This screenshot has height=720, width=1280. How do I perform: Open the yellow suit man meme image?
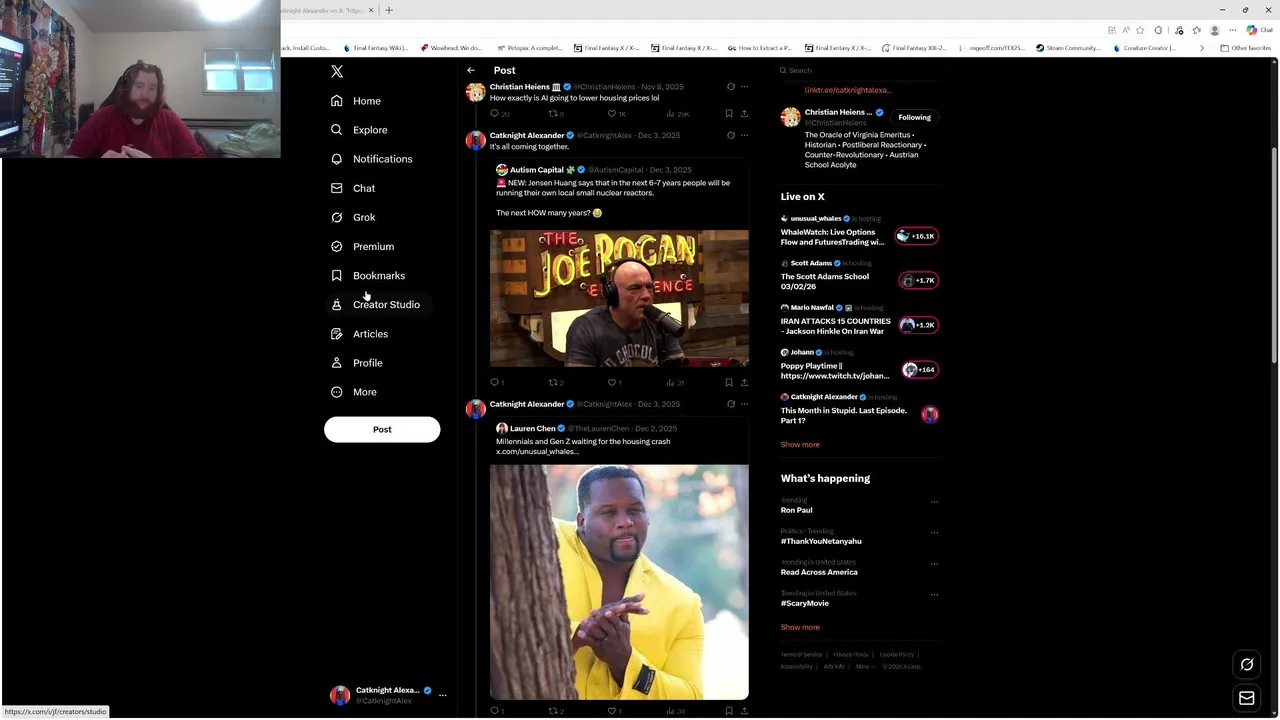pos(619,582)
